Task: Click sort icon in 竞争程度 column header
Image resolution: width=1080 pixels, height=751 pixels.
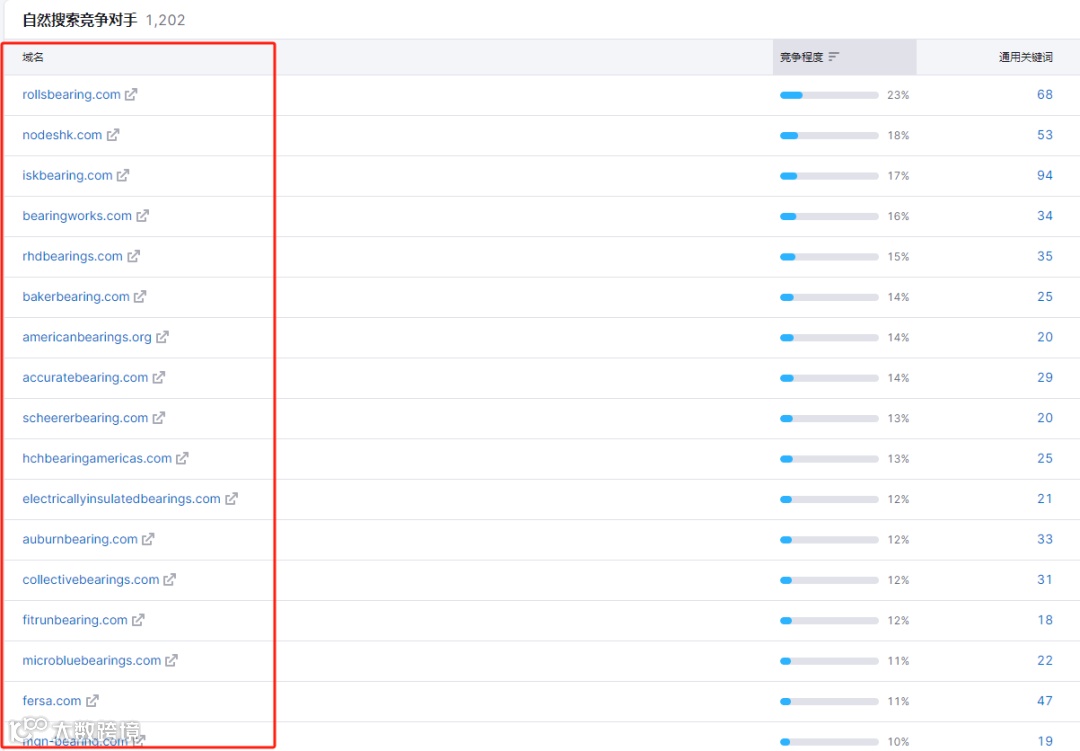Action: pos(834,56)
